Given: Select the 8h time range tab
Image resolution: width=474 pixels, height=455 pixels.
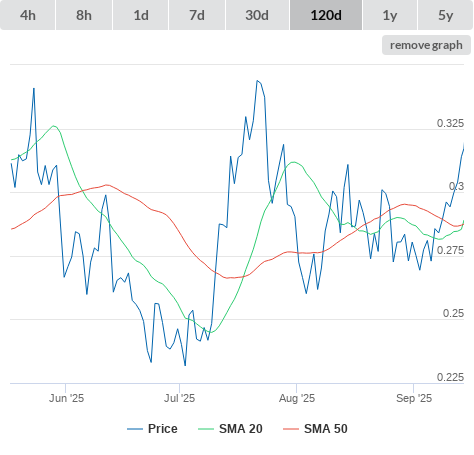Looking at the screenshot, I should pos(84,15).
